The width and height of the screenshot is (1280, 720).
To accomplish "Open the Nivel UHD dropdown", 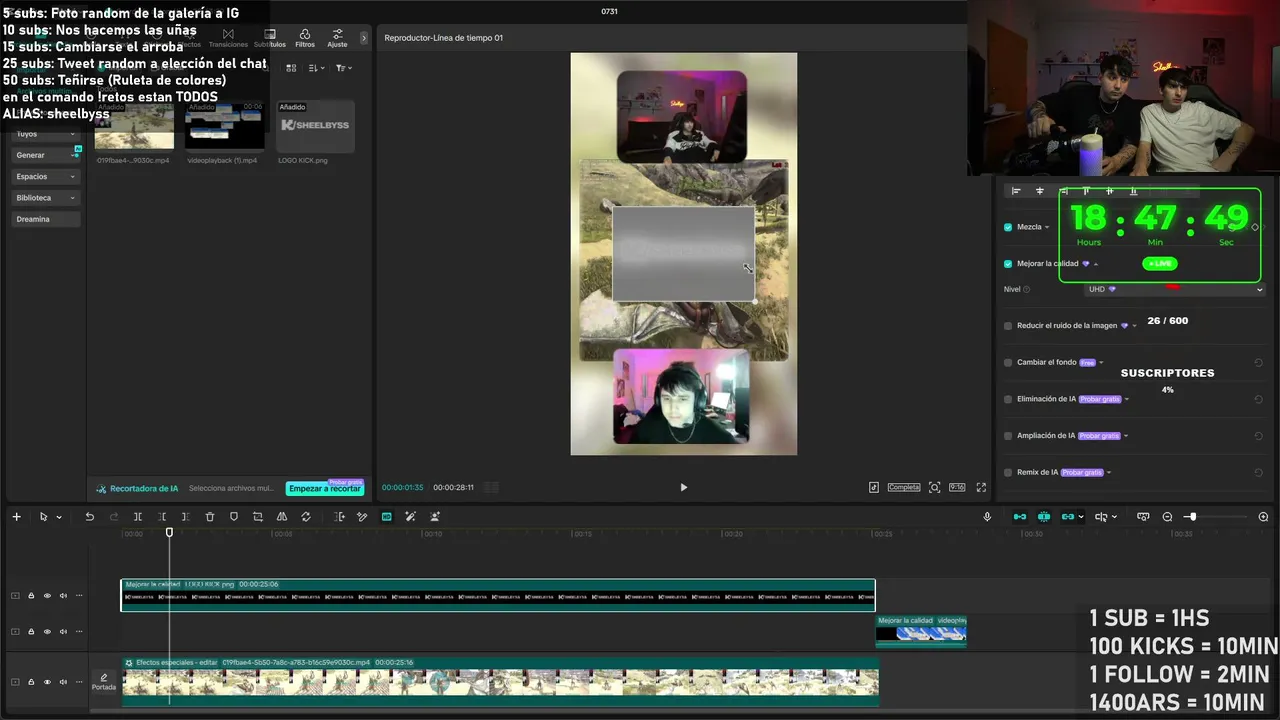I will tap(1175, 289).
